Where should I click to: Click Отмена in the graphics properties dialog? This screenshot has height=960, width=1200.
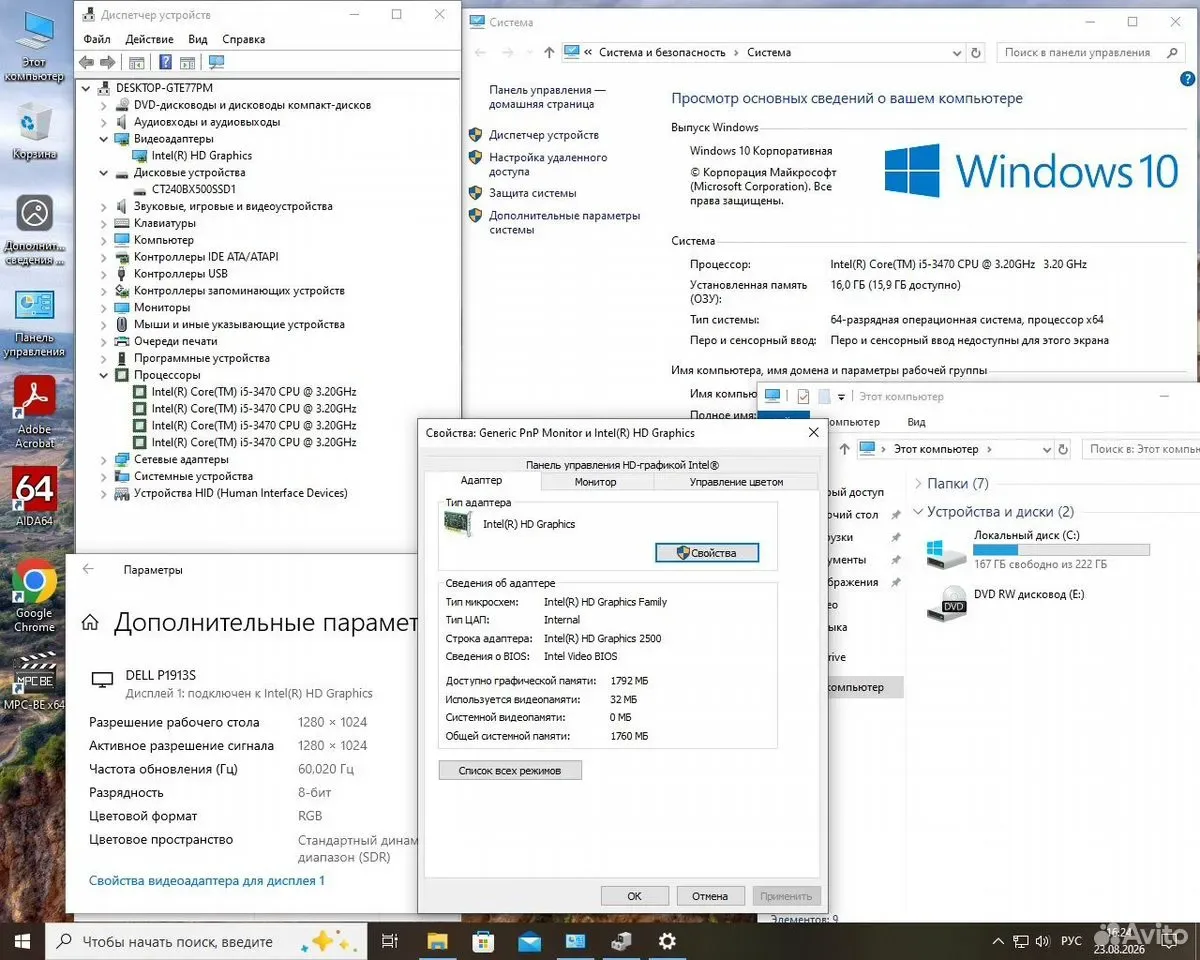(x=710, y=896)
